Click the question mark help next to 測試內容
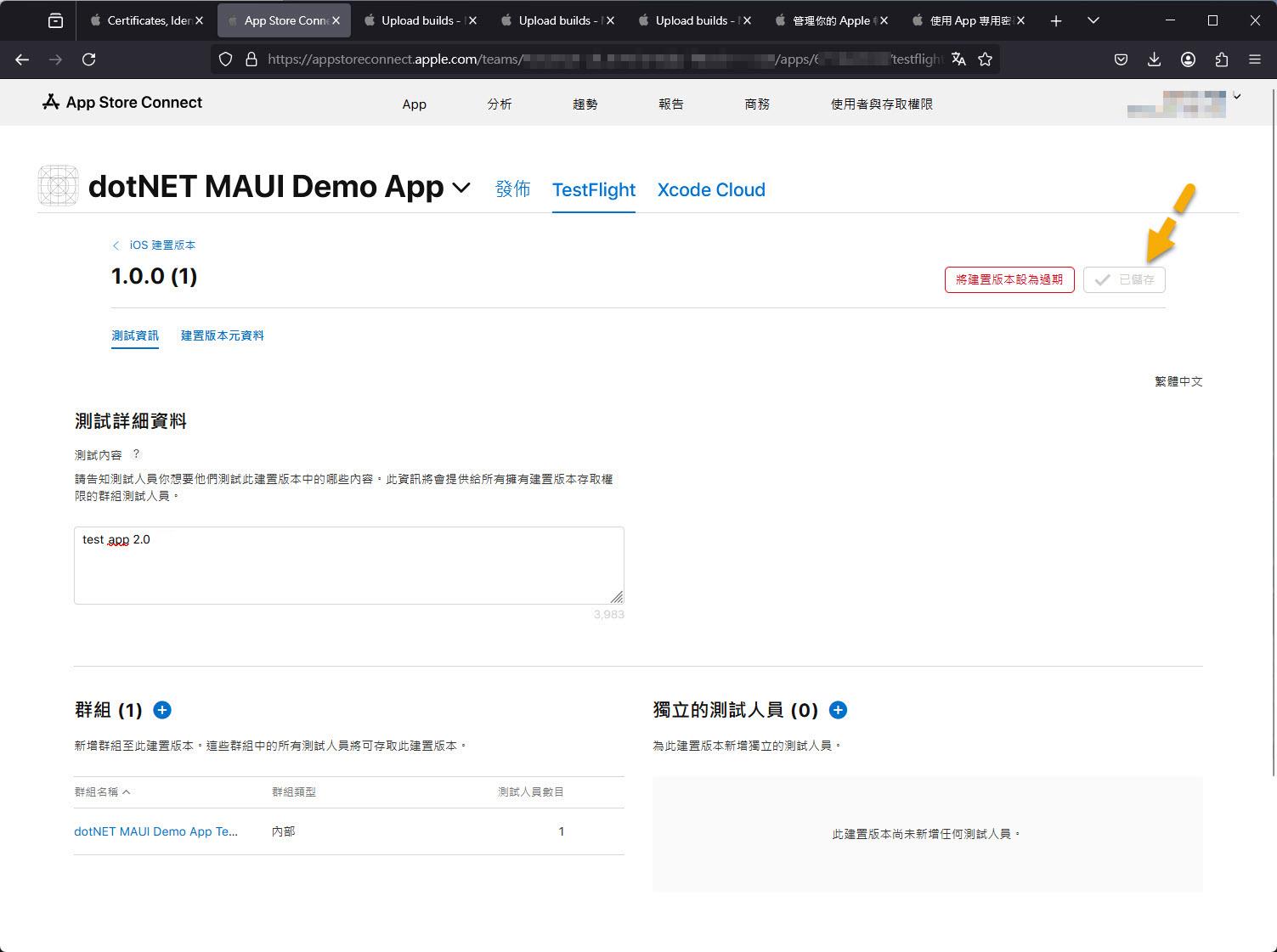 point(136,454)
